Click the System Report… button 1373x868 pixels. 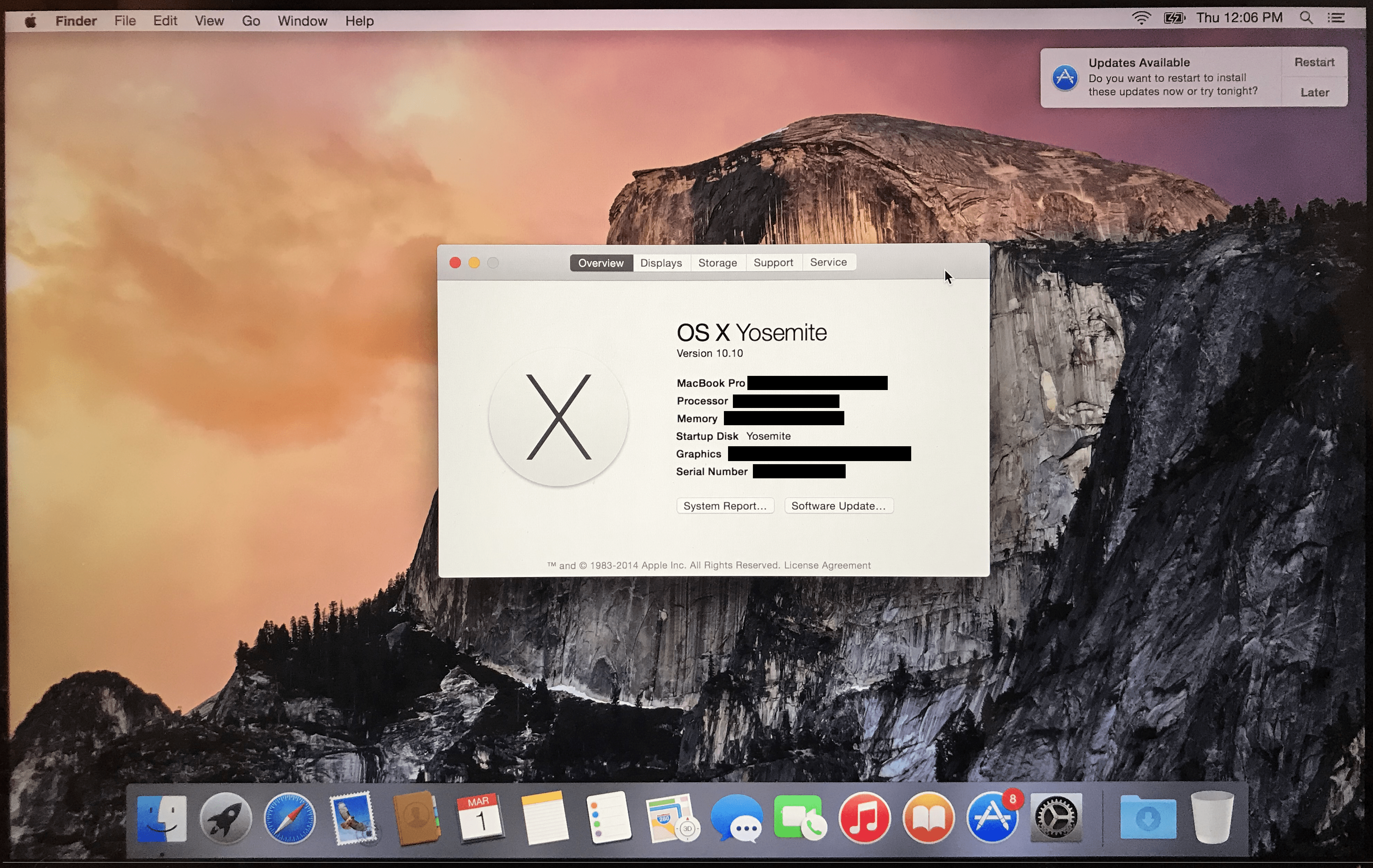pos(725,506)
